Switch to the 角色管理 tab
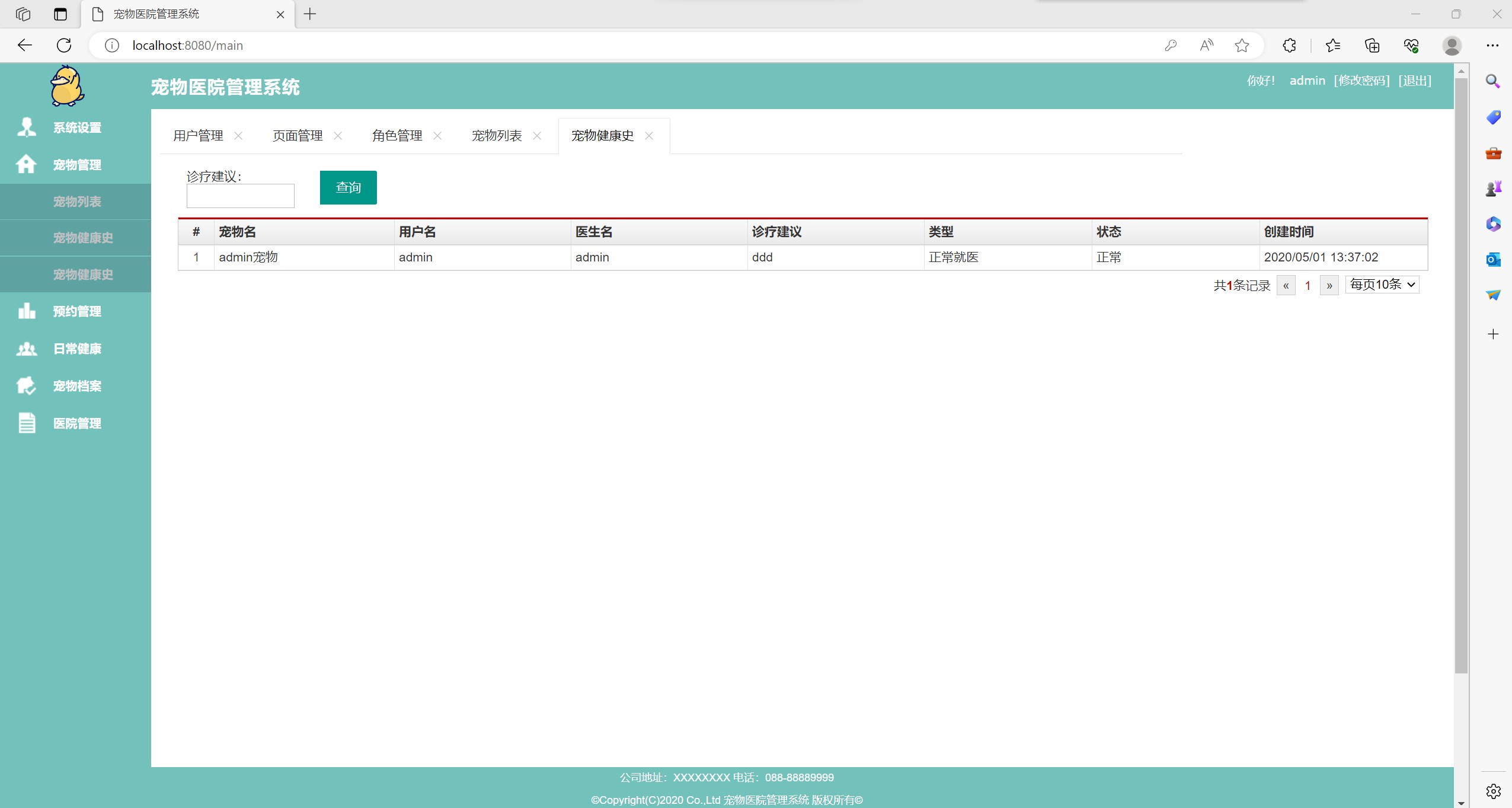 click(397, 136)
